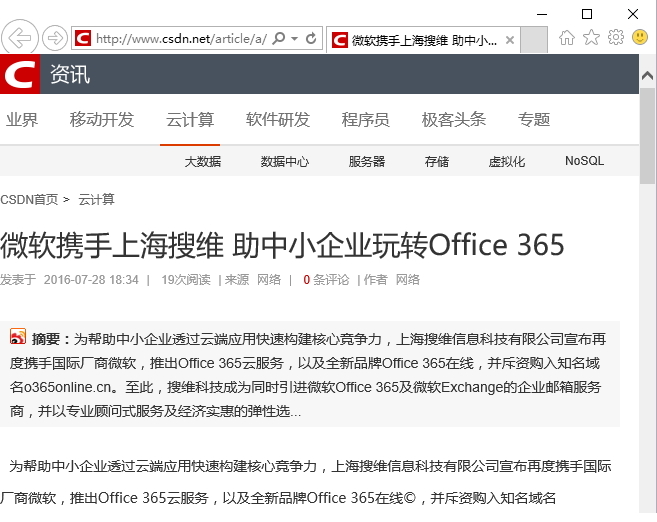
Task: Open the 大数据 subcategory
Action: point(203,161)
